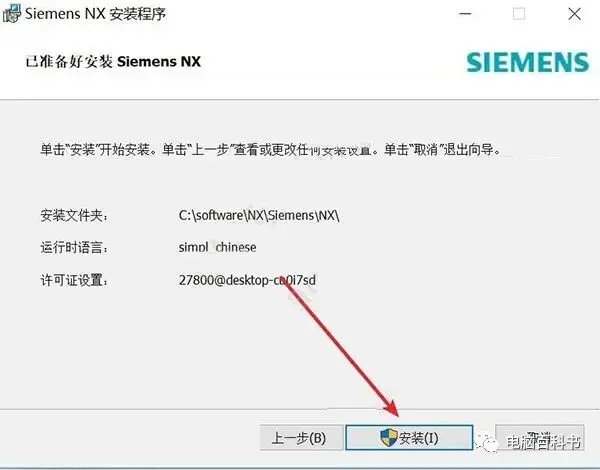This screenshot has height=470, width=600.
Task: Start installation with the 安装(I) button
Action: pyautogui.click(x=409, y=437)
